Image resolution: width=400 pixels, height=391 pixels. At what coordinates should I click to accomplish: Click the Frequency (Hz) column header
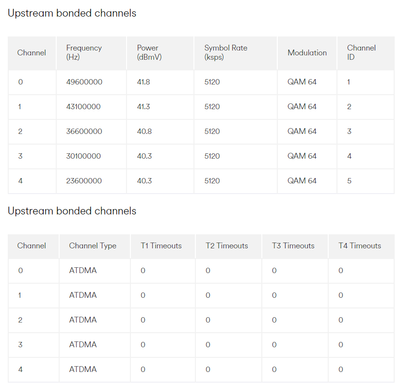[84, 52]
